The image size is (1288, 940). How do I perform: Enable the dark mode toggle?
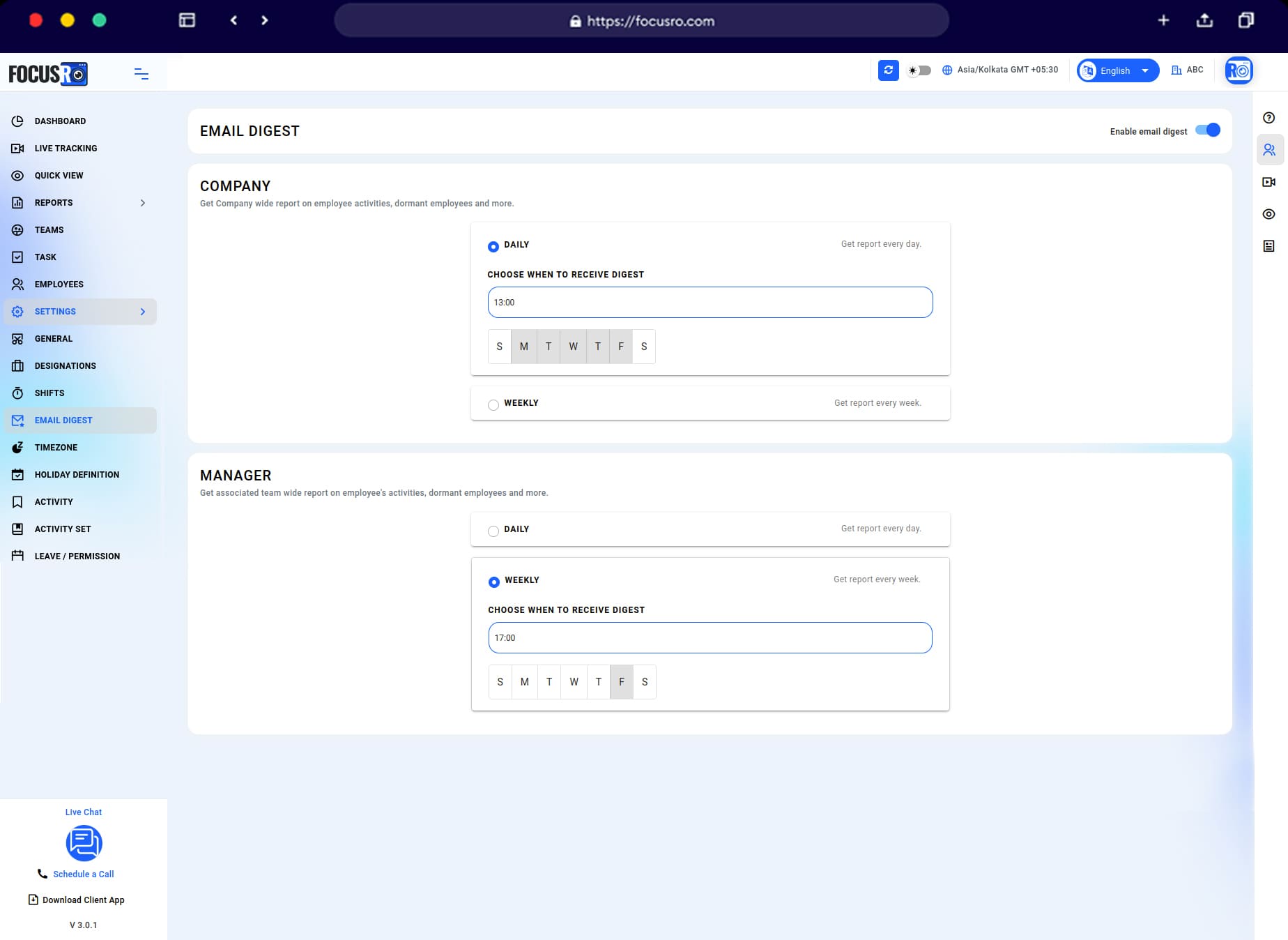click(919, 70)
